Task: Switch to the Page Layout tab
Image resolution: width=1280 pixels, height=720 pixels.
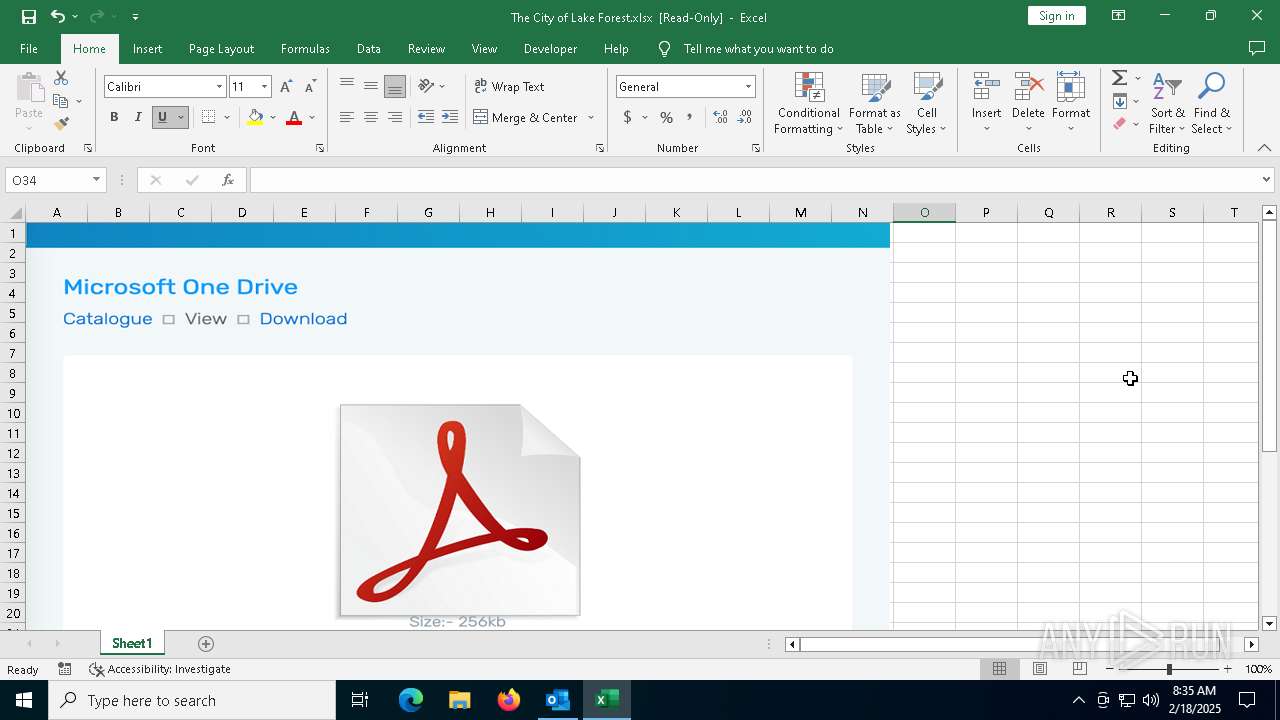Action: [221, 48]
